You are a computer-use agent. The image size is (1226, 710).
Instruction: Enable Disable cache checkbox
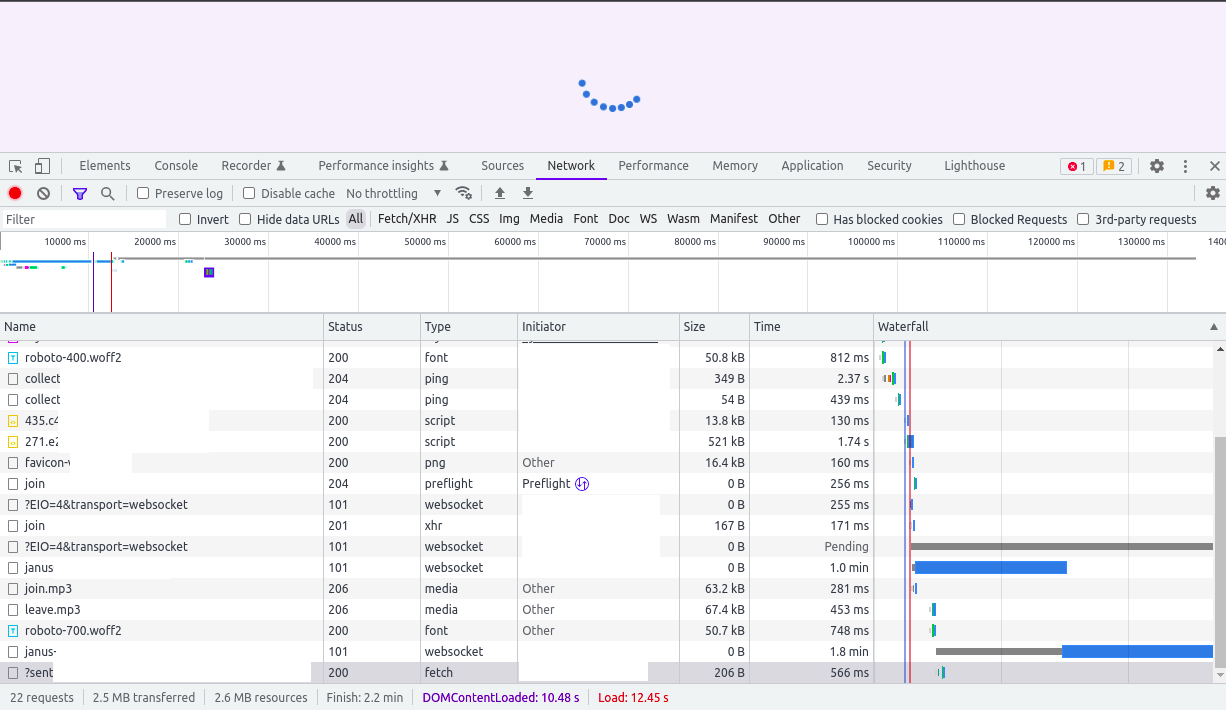click(x=249, y=193)
